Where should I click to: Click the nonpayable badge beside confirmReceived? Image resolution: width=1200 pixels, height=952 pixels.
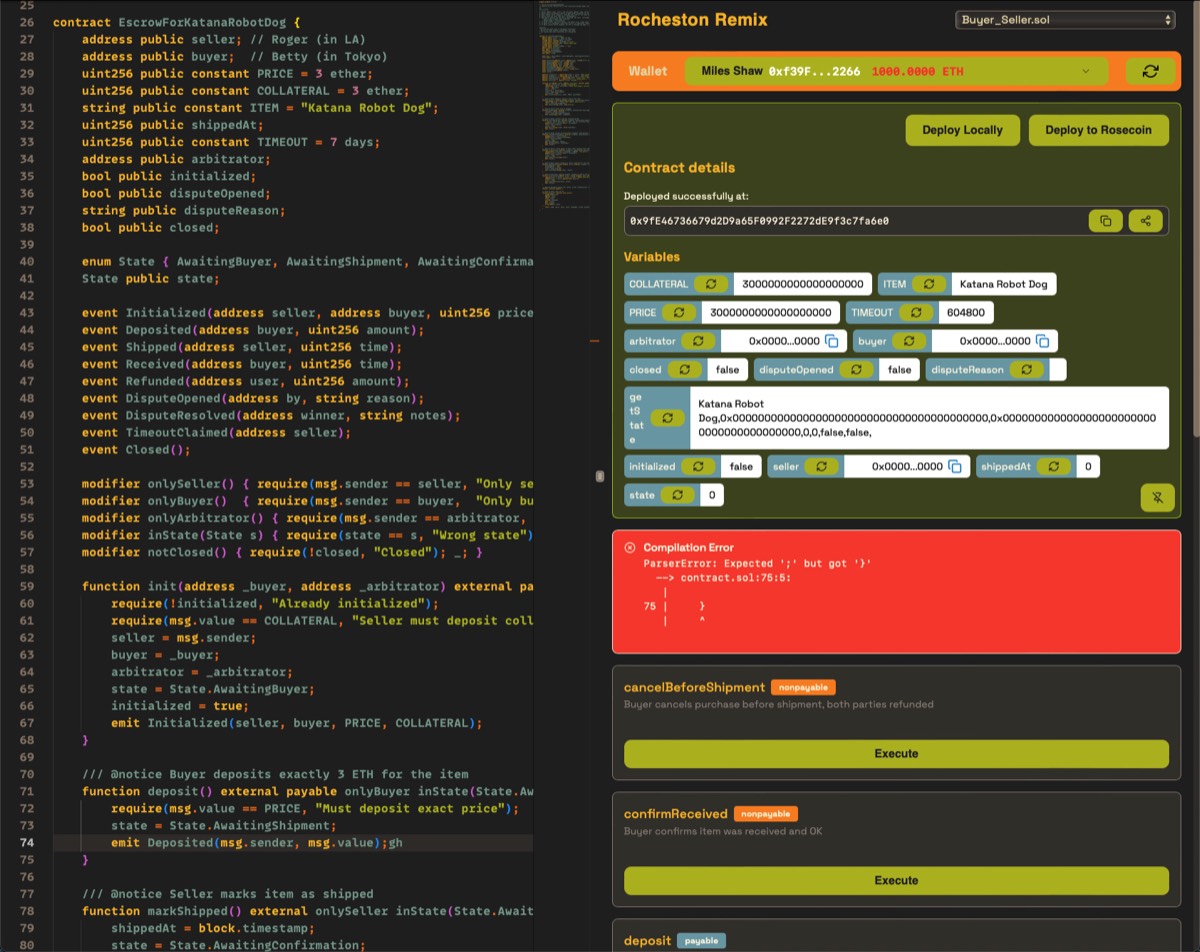(766, 814)
